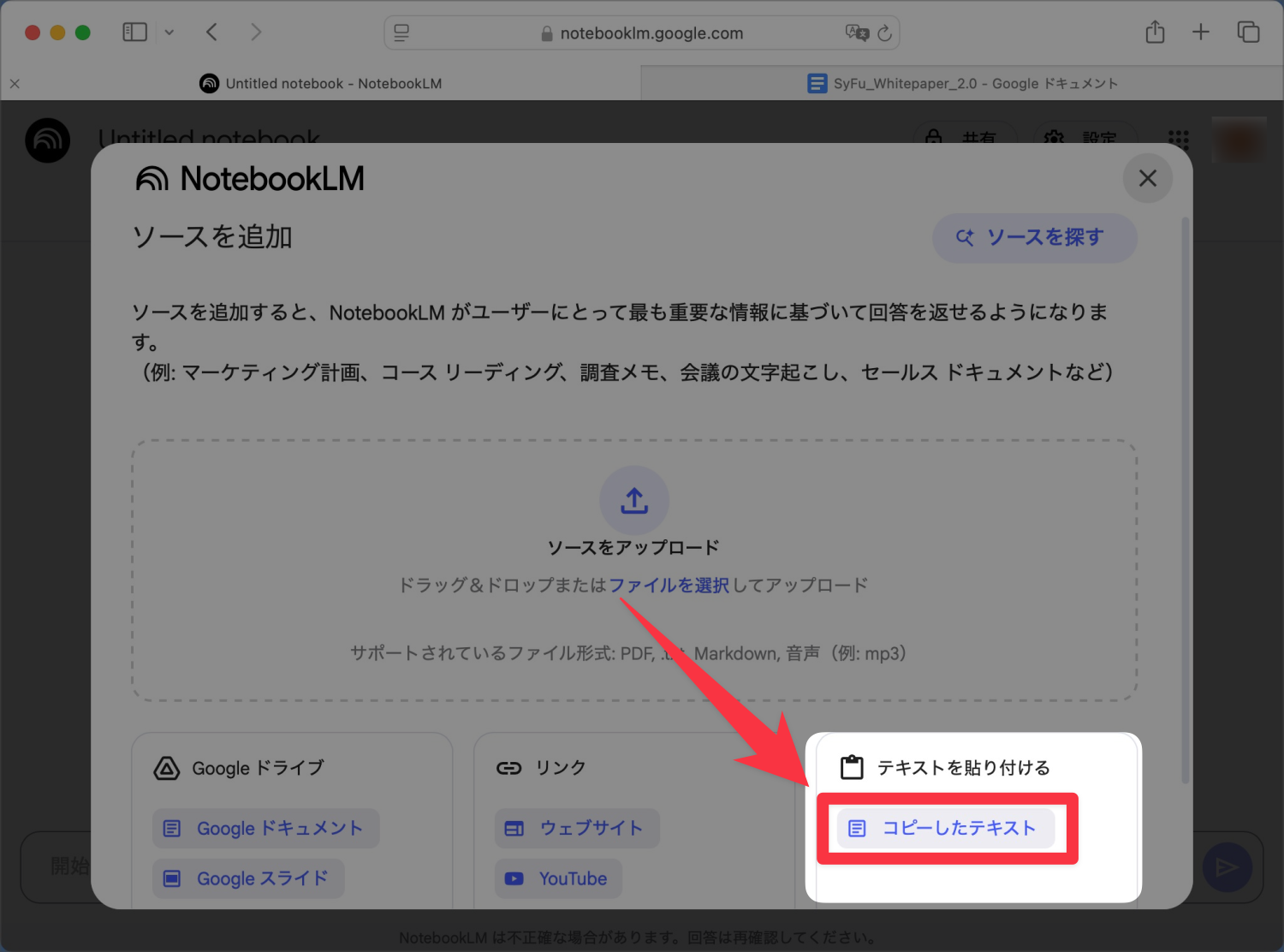Select the Untitled notebook tab
This screenshot has width=1284, height=952.
pos(321,83)
